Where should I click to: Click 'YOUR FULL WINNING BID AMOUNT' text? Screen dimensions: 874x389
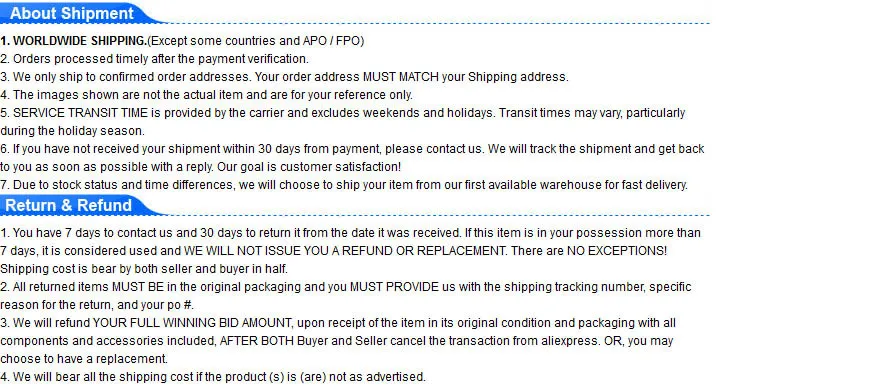(x=194, y=323)
